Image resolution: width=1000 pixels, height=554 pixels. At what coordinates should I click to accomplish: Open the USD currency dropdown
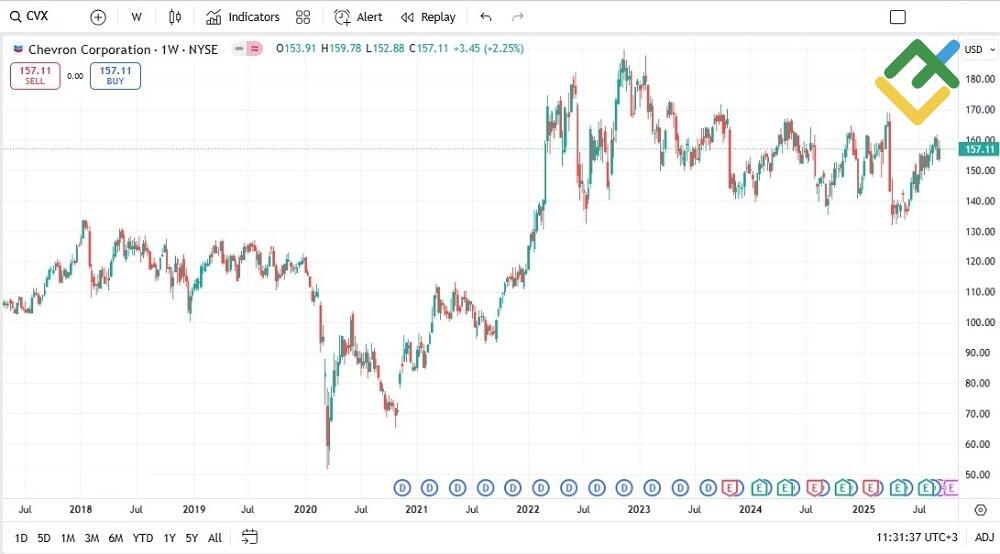(x=979, y=50)
